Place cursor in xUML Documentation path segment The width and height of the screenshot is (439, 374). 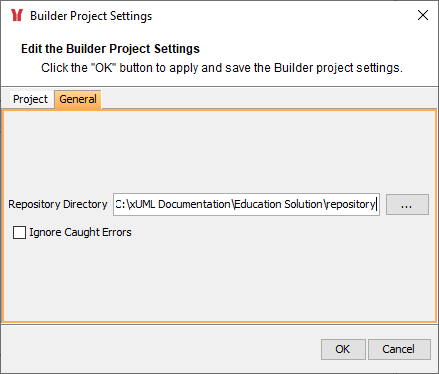180,204
